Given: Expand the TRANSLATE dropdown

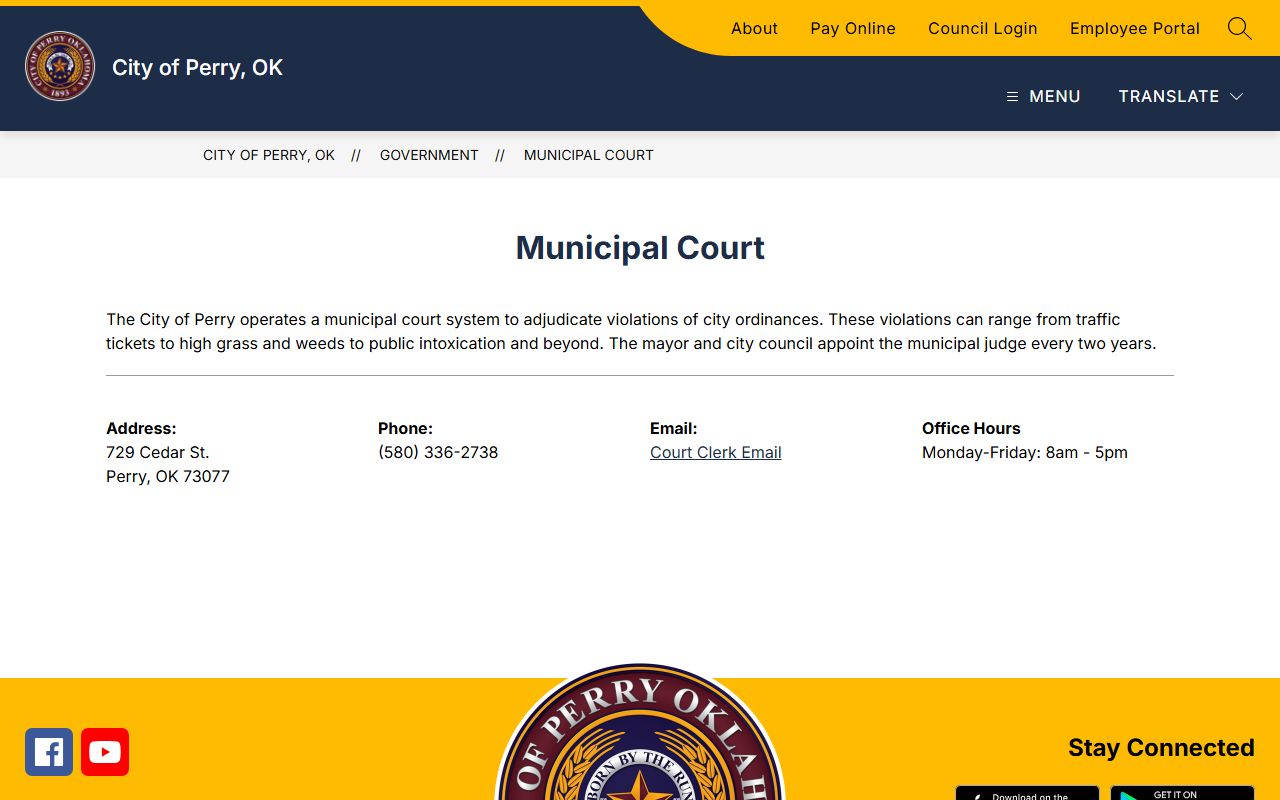Looking at the screenshot, I should 1180,96.
